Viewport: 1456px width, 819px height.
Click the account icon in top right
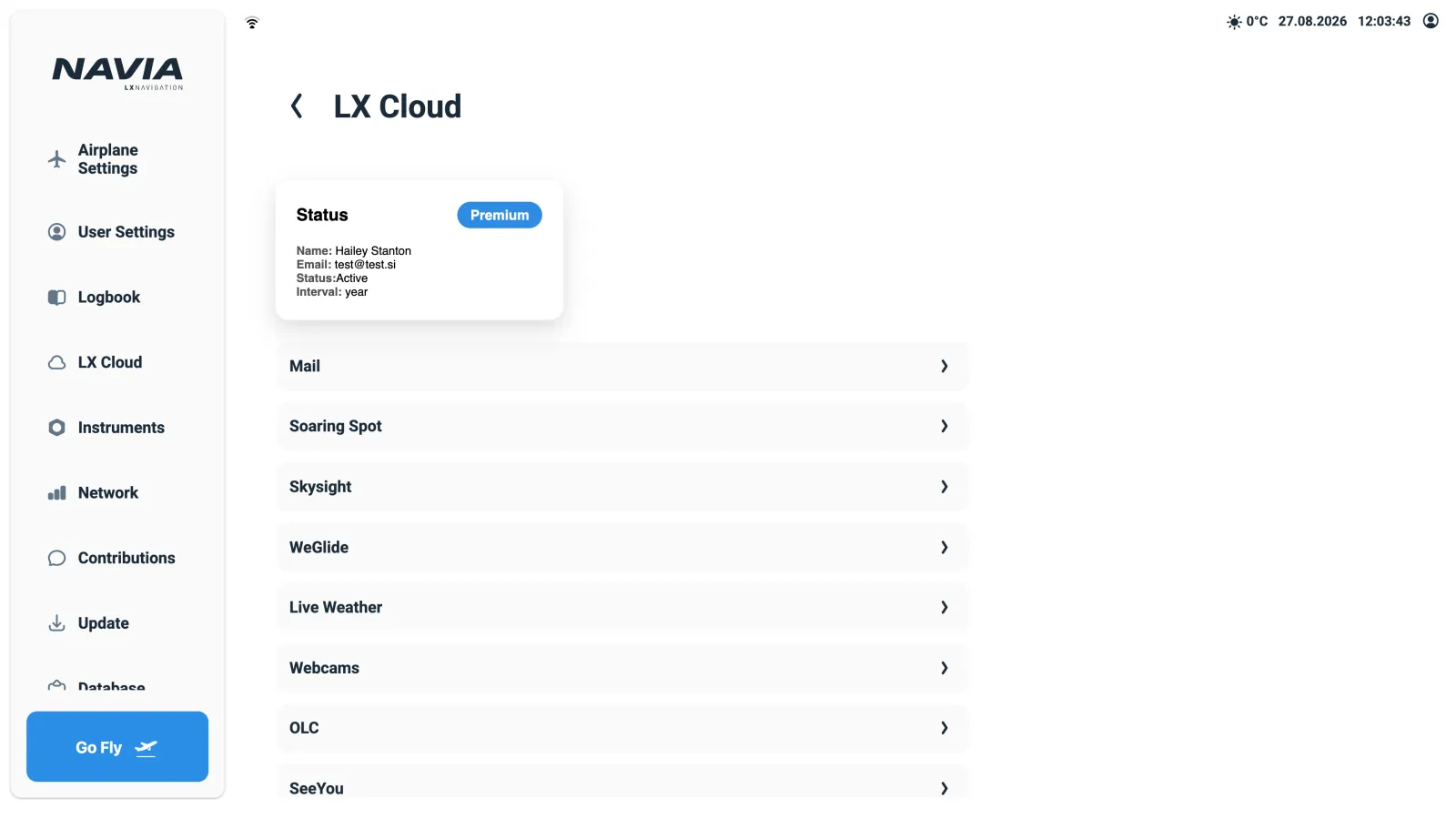click(1431, 21)
